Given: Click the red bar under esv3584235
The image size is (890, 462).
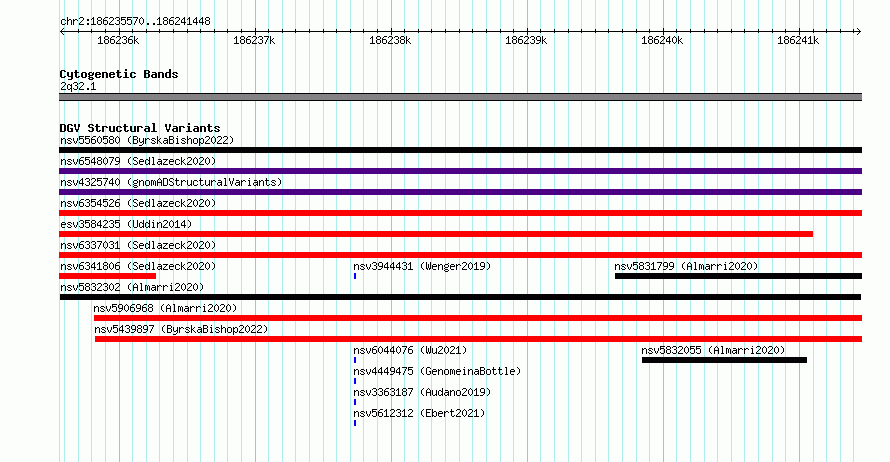Looking at the screenshot, I should pyautogui.click(x=436, y=234).
